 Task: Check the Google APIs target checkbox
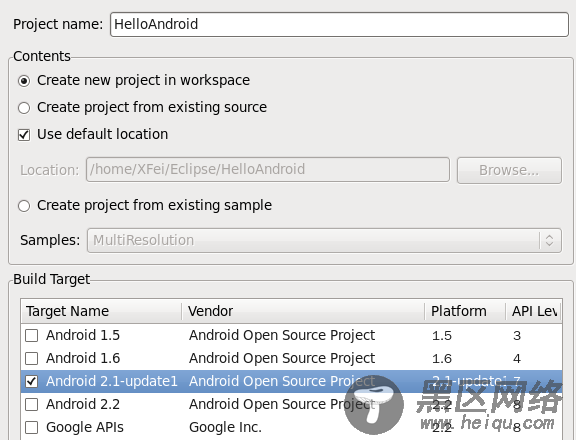pos(31,427)
